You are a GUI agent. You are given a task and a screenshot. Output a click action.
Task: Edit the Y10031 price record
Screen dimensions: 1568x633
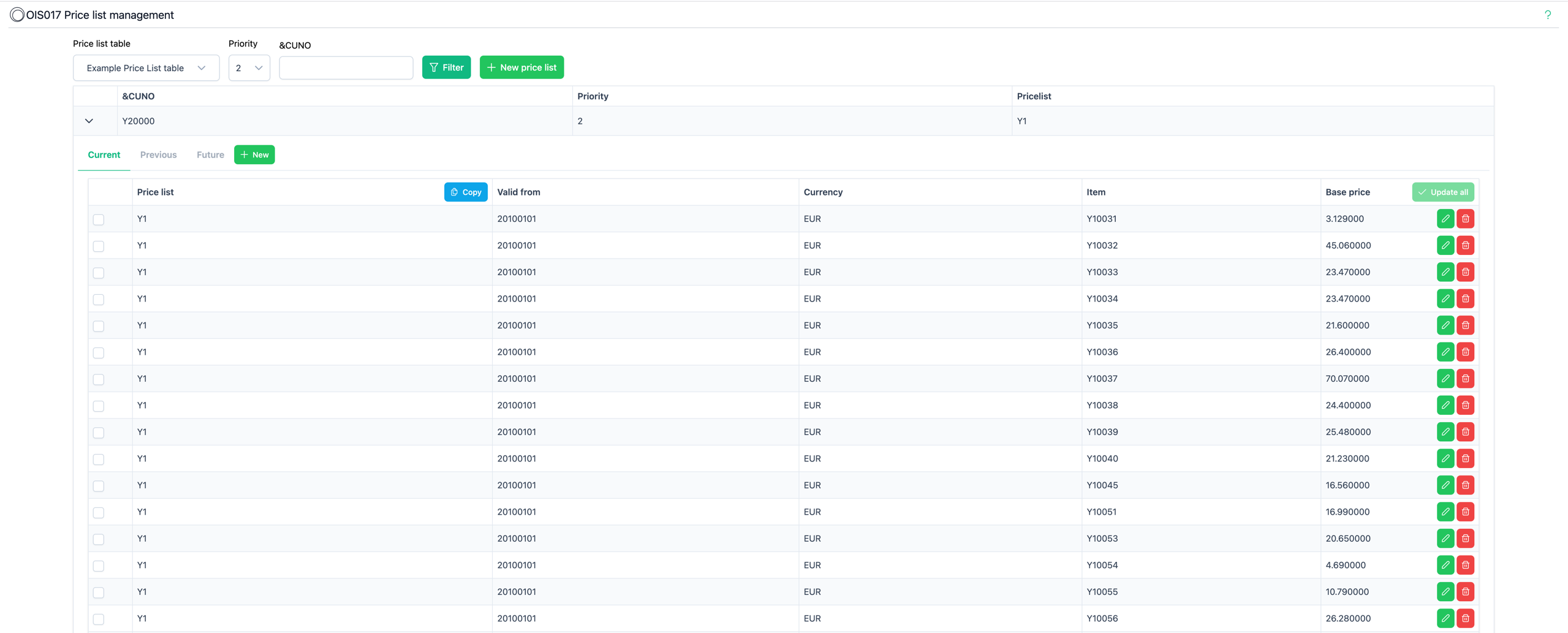click(x=1445, y=218)
